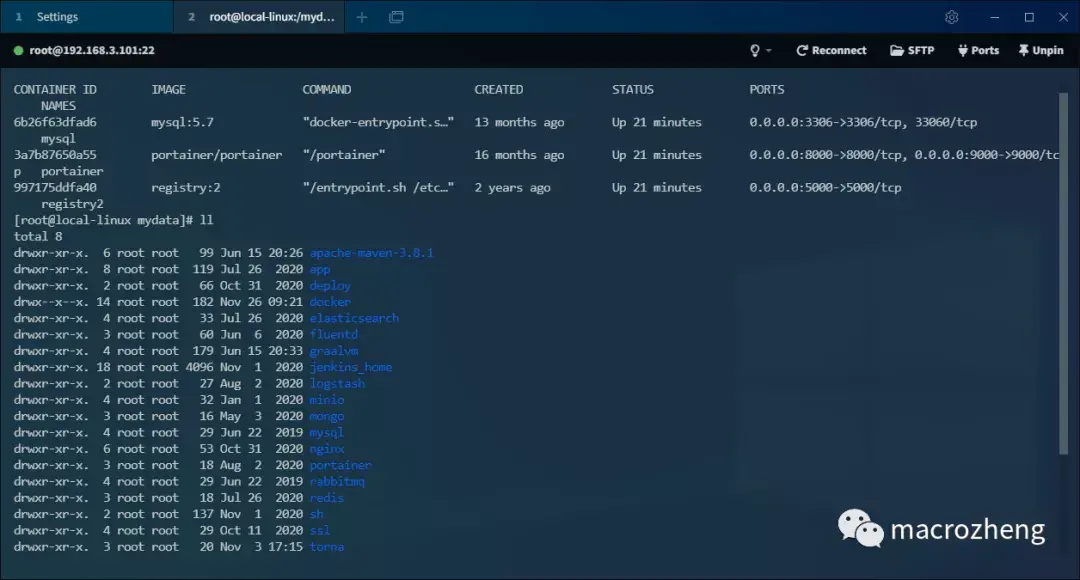Click the sh directory name

[x=316, y=515]
